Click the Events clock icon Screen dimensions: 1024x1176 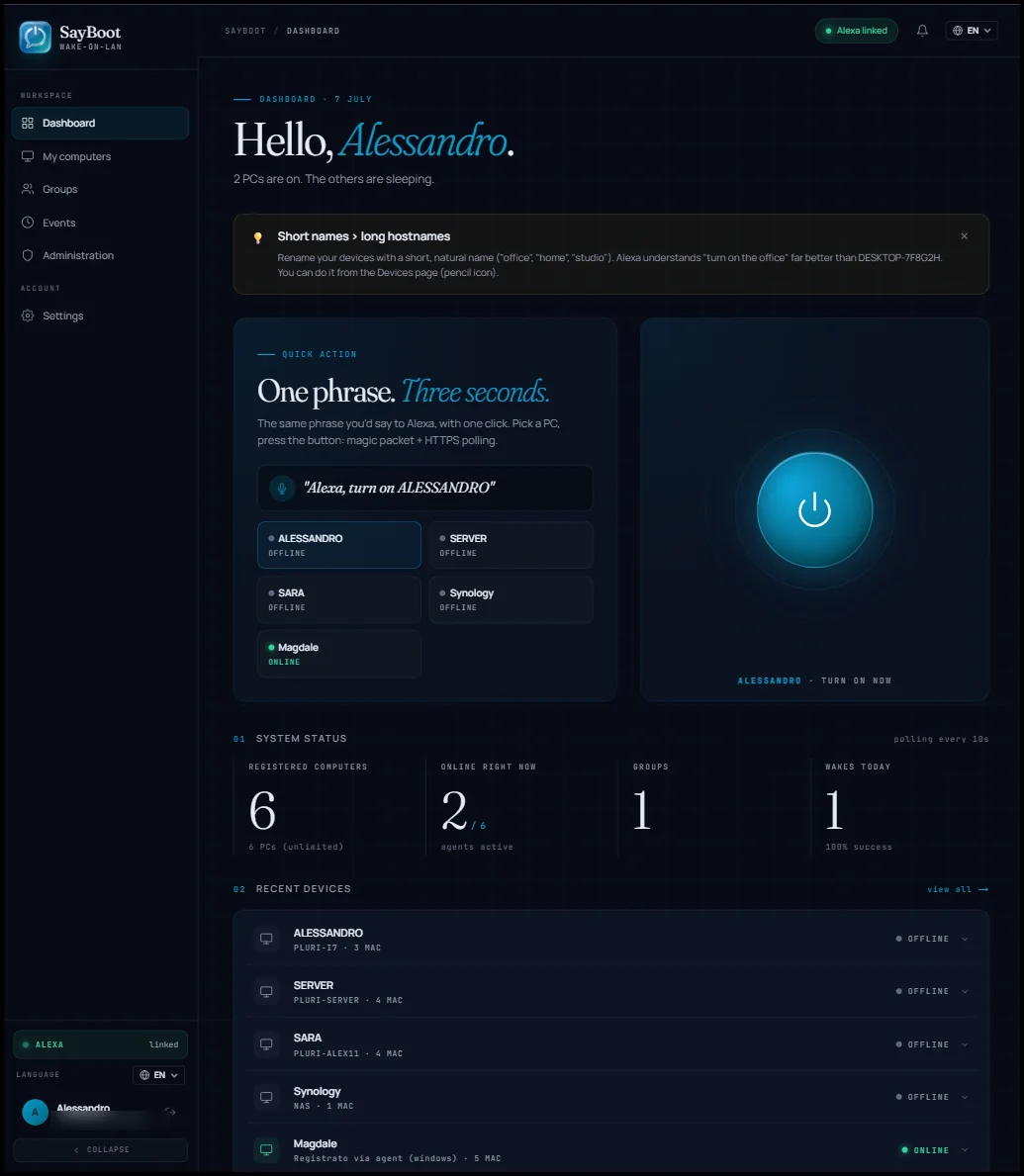28,222
